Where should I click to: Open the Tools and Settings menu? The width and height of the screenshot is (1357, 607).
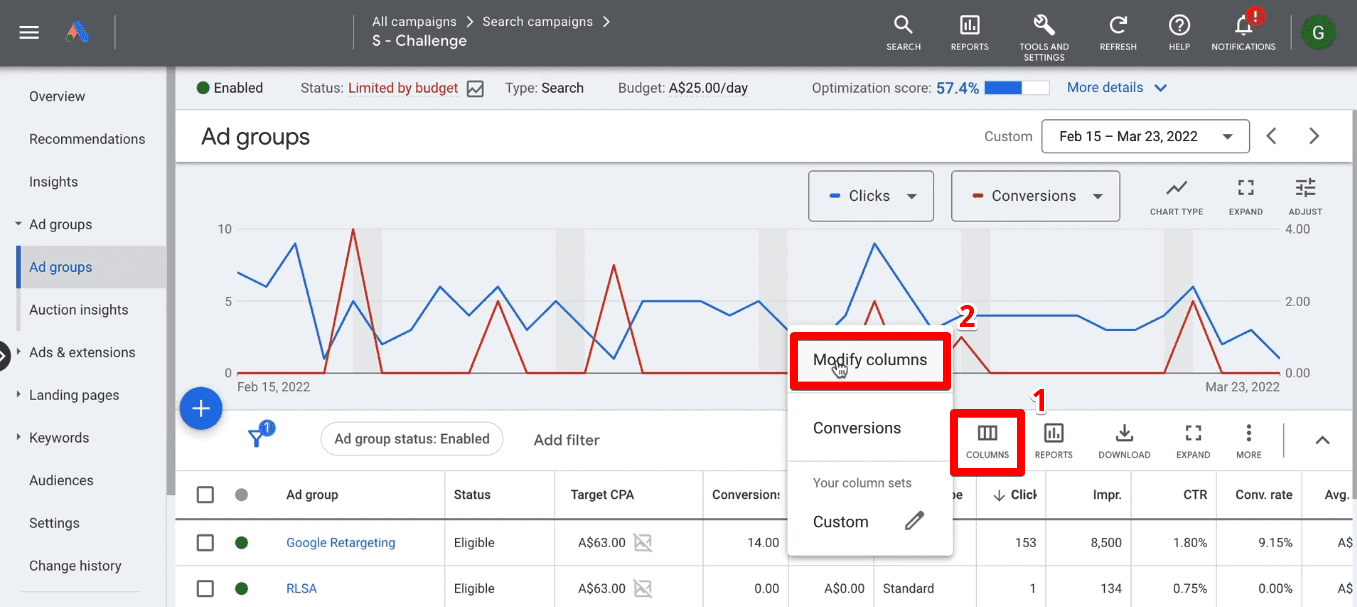pos(1043,33)
